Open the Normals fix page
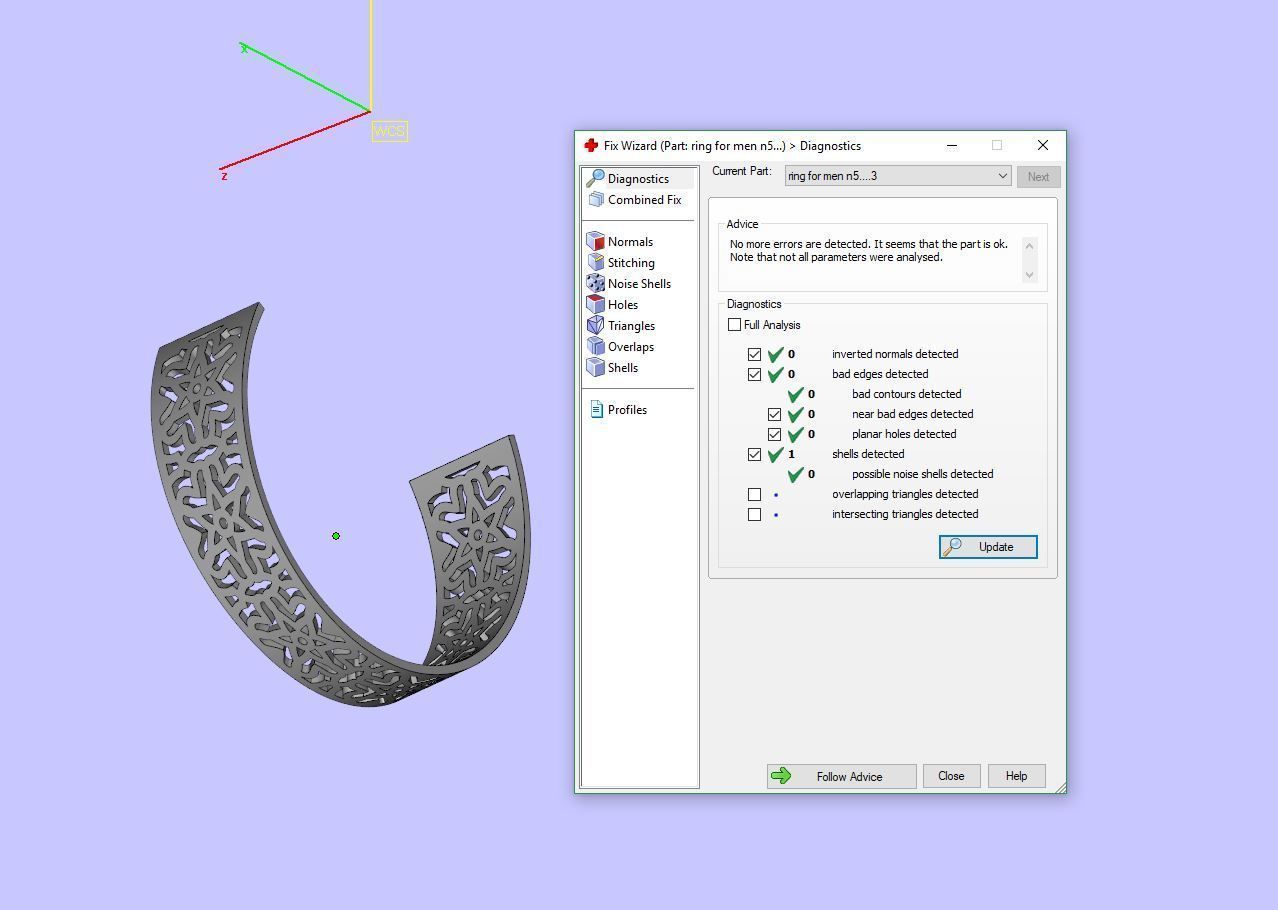The image size is (1278, 910). 630,241
